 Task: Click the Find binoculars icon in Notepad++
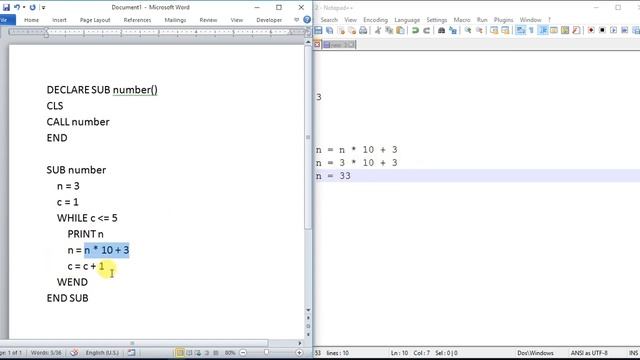click(441, 30)
